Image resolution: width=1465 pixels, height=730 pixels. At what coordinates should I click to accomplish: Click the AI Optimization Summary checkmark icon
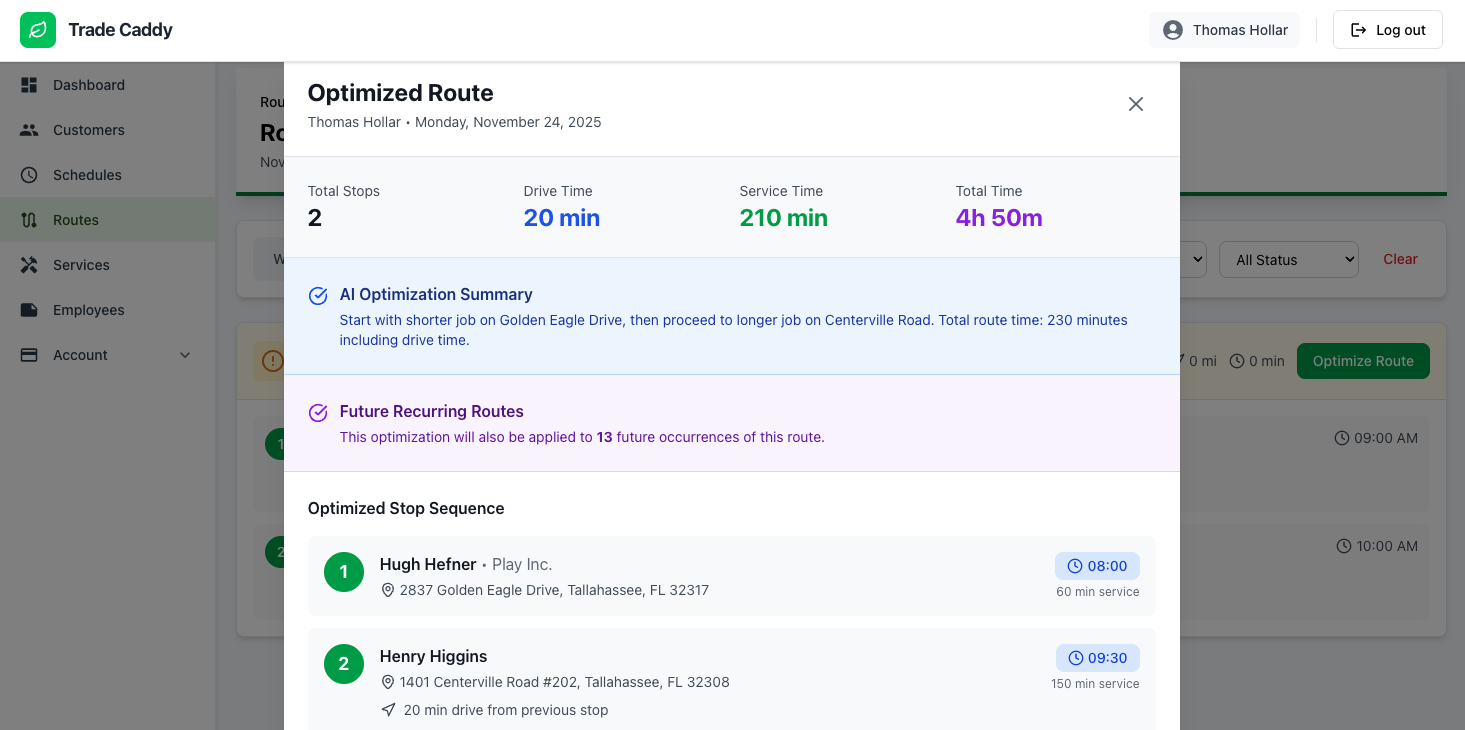tap(318, 296)
